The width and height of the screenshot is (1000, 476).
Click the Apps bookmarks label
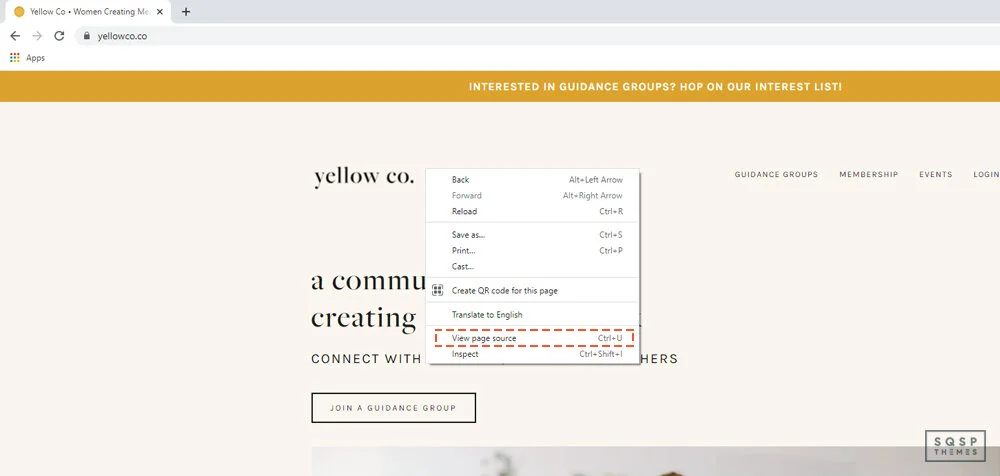(x=35, y=57)
